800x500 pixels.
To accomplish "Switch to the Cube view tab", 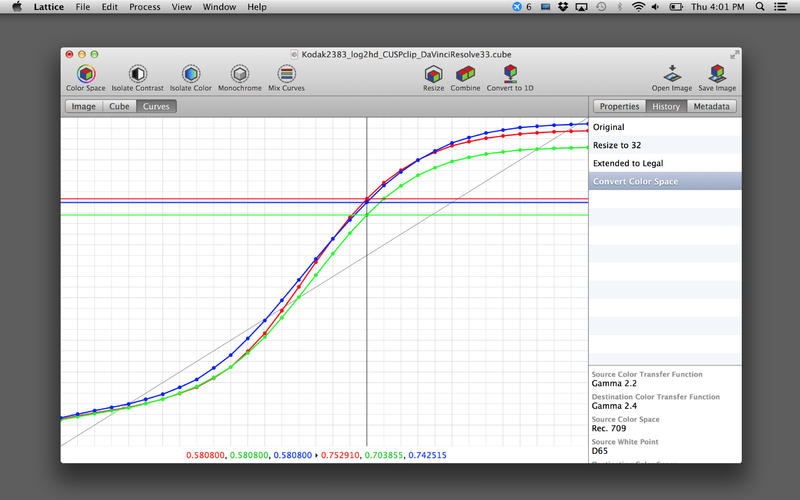I will (x=119, y=106).
